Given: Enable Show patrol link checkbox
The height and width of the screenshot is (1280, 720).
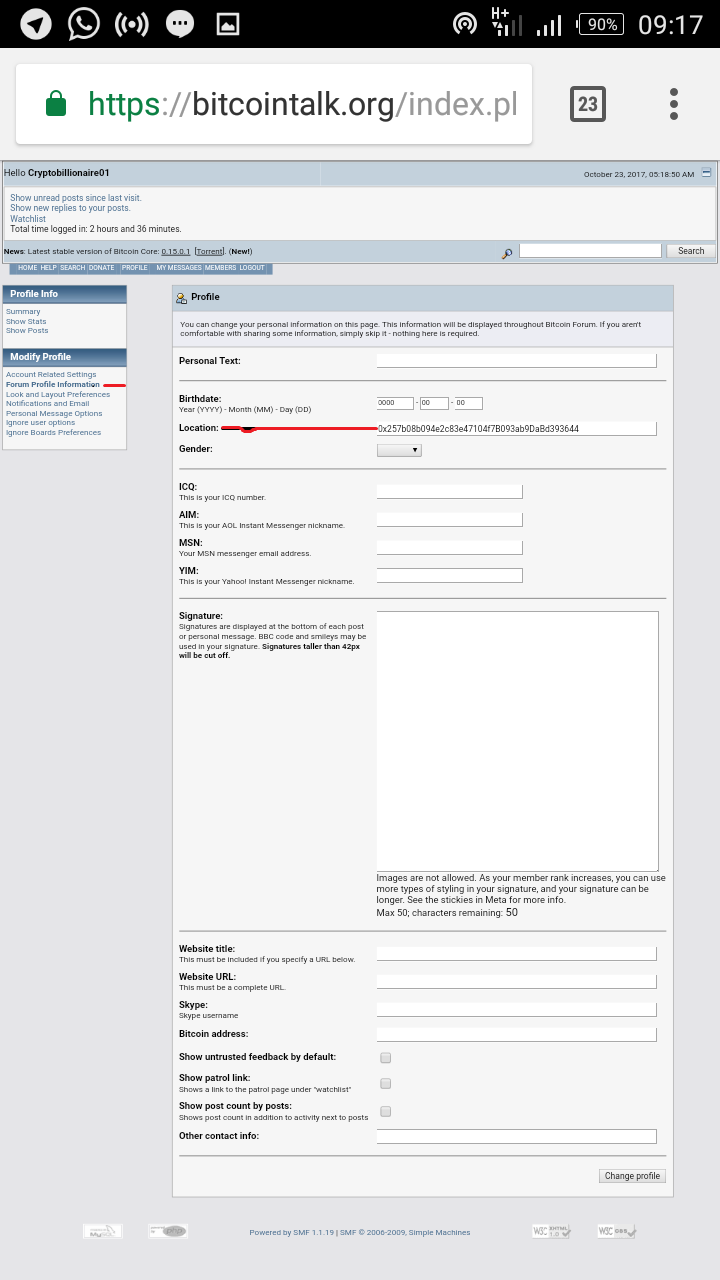Looking at the screenshot, I should pyautogui.click(x=385, y=1084).
